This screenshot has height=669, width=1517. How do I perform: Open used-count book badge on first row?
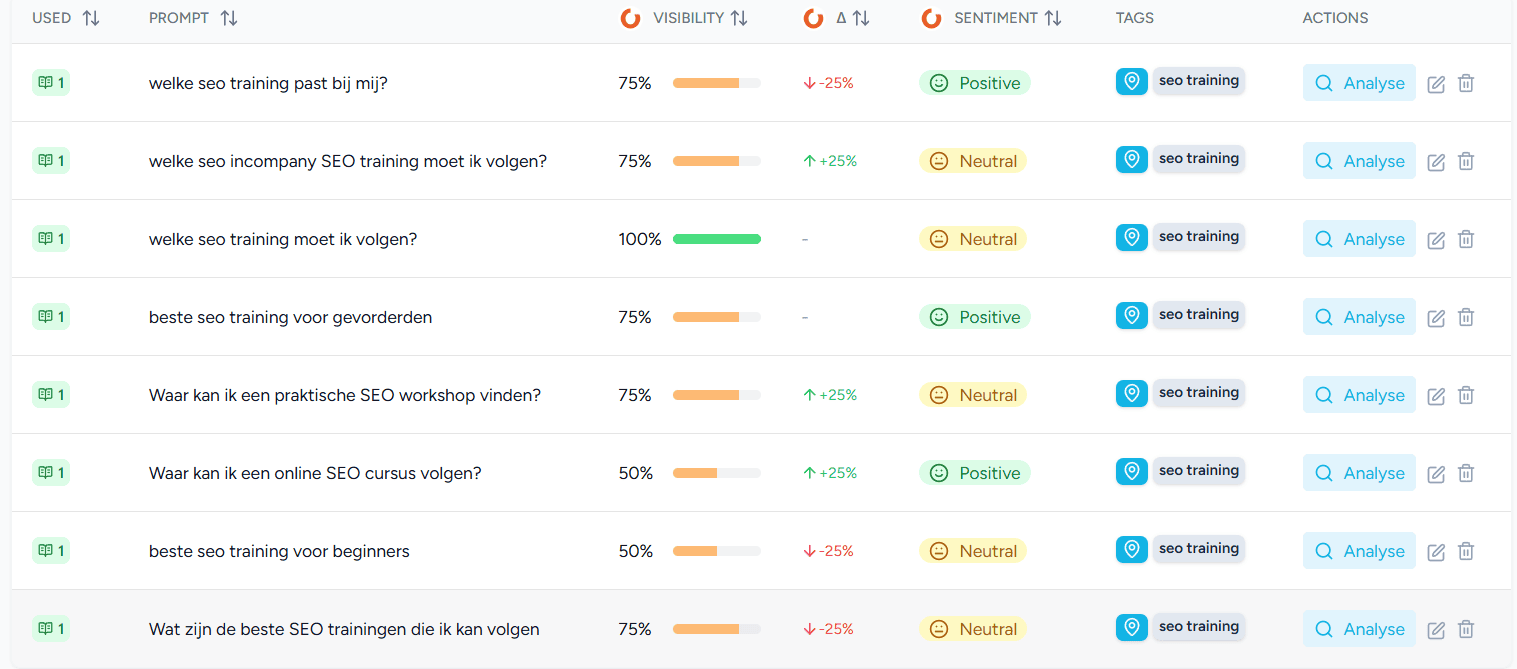tap(51, 83)
